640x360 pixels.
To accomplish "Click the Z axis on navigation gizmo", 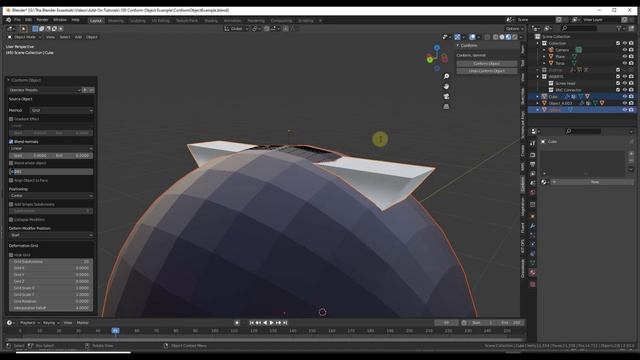I will point(437,48).
